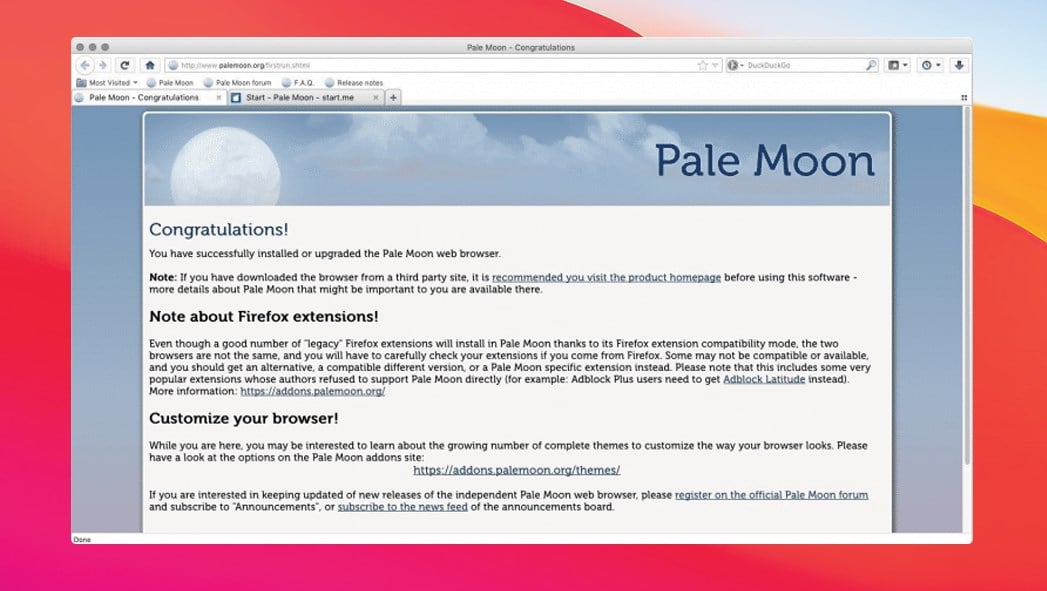Switch to Start - Pale Moon - start.me tab
1047x591 pixels.
point(300,97)
